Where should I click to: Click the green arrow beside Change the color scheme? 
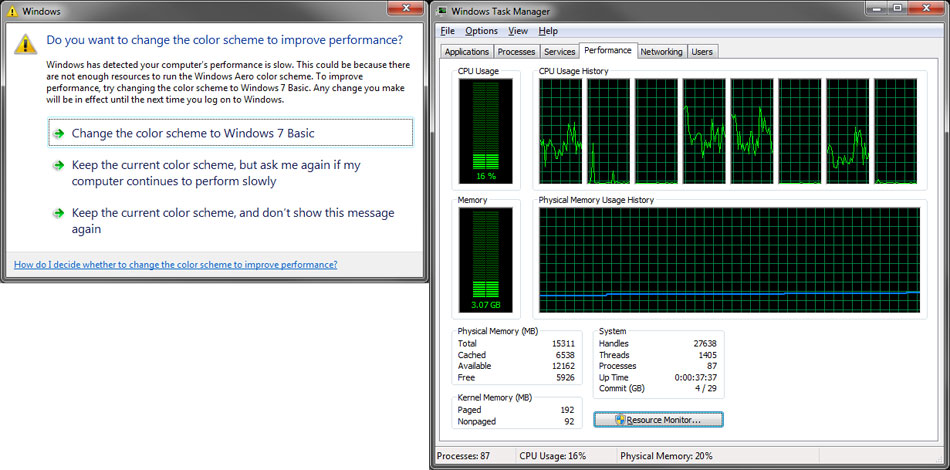point(58,134)
